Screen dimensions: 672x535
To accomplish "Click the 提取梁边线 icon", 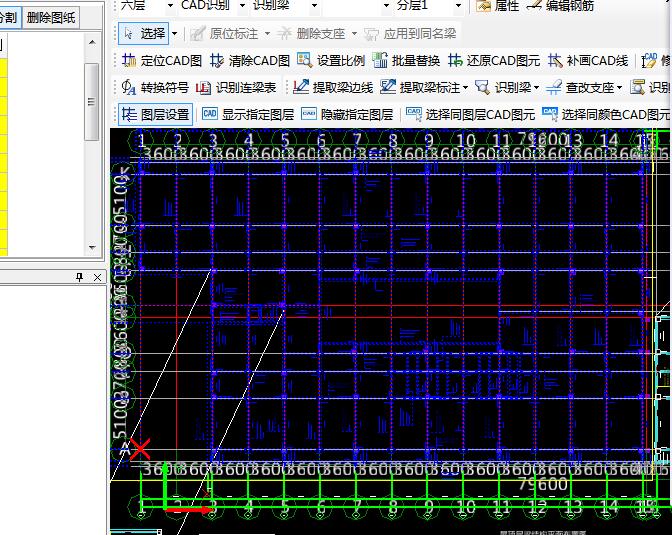I will (301, 87).
